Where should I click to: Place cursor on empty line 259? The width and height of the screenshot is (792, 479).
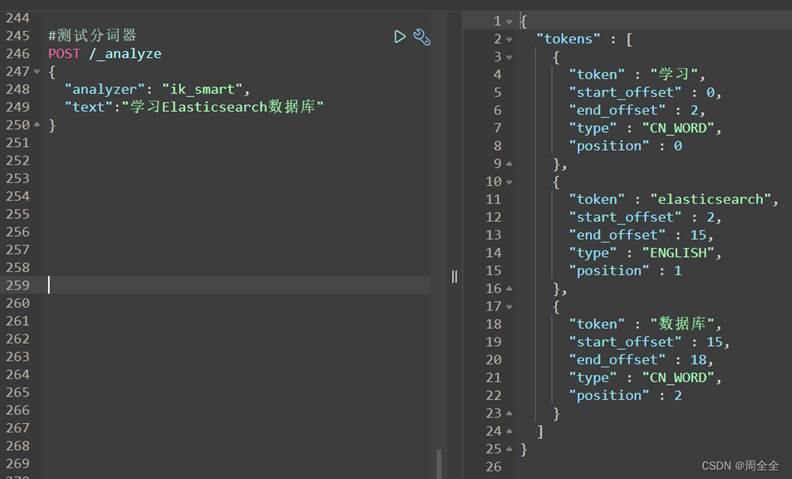click(x=239, y=285)
